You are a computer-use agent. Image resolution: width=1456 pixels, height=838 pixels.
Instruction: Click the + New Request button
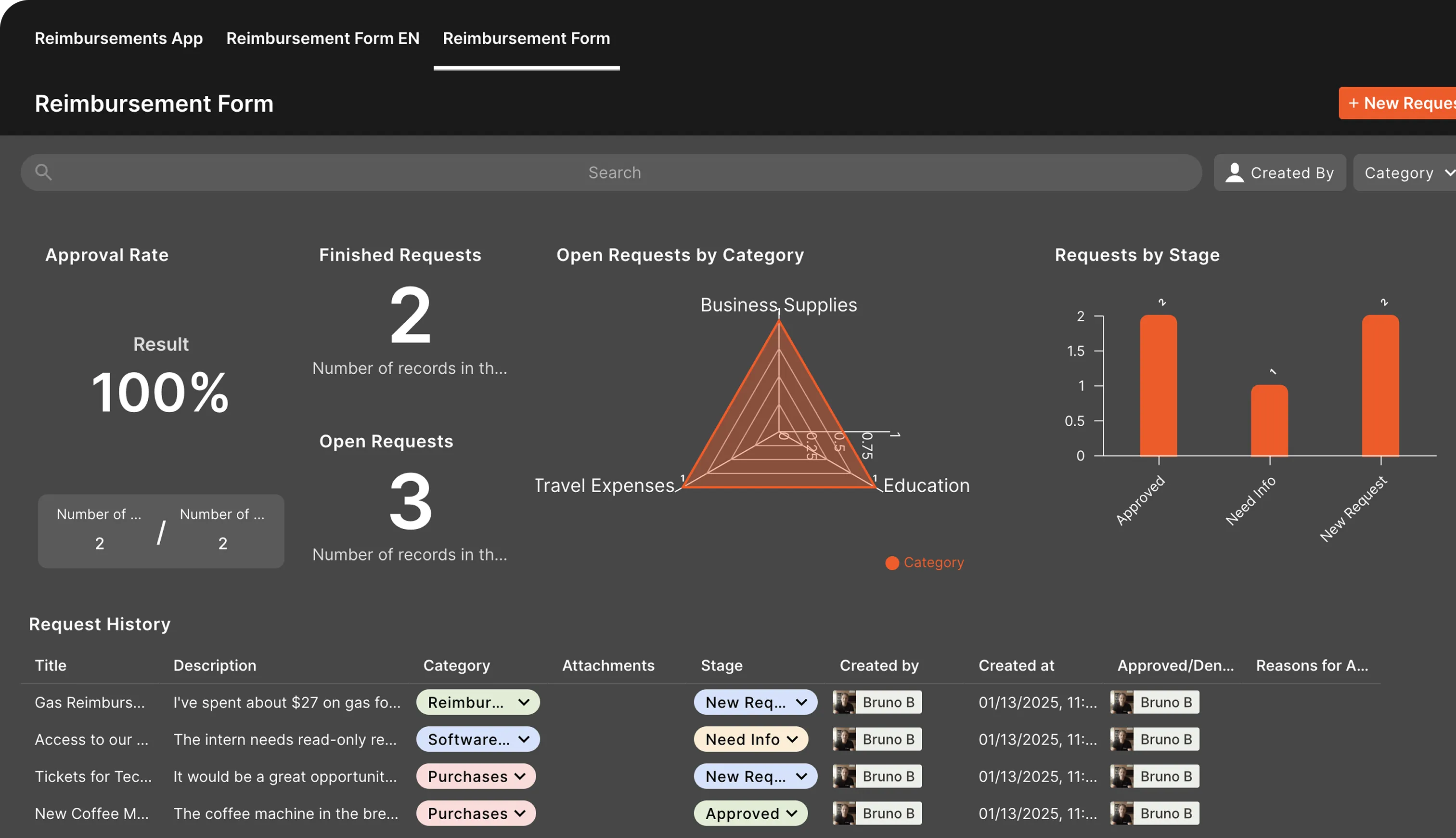[x=1404, y=103]
